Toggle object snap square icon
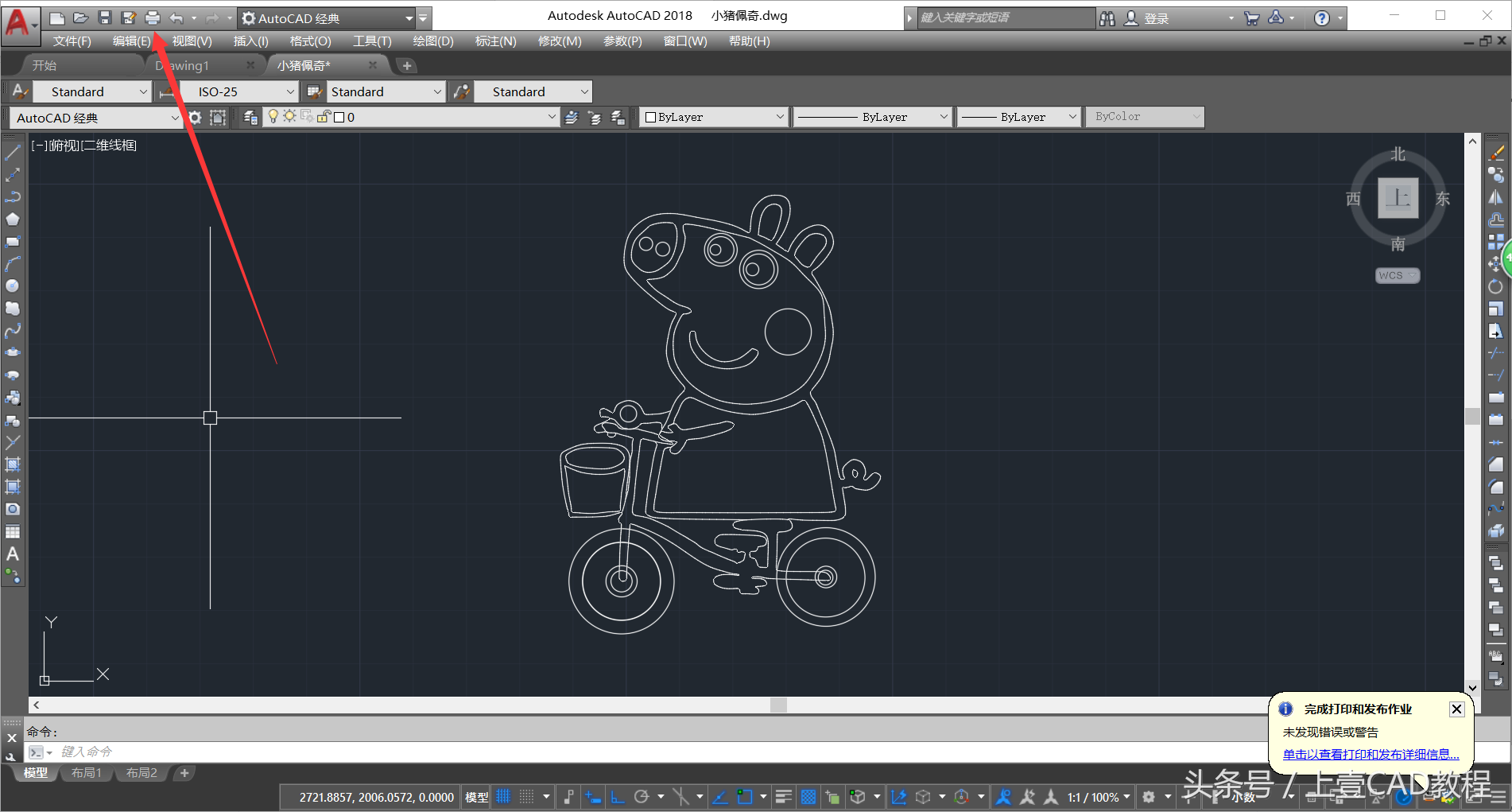 click(745, 796)
